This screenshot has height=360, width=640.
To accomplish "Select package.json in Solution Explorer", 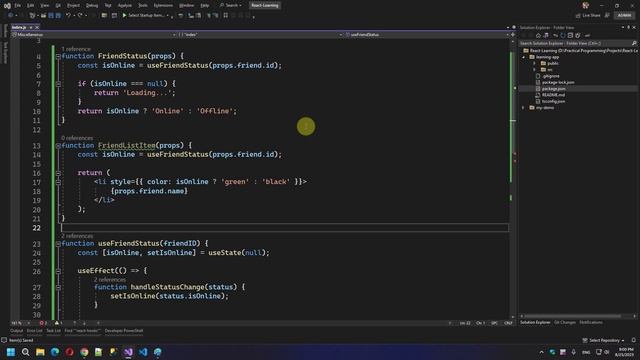I will (x=553, y=89).
